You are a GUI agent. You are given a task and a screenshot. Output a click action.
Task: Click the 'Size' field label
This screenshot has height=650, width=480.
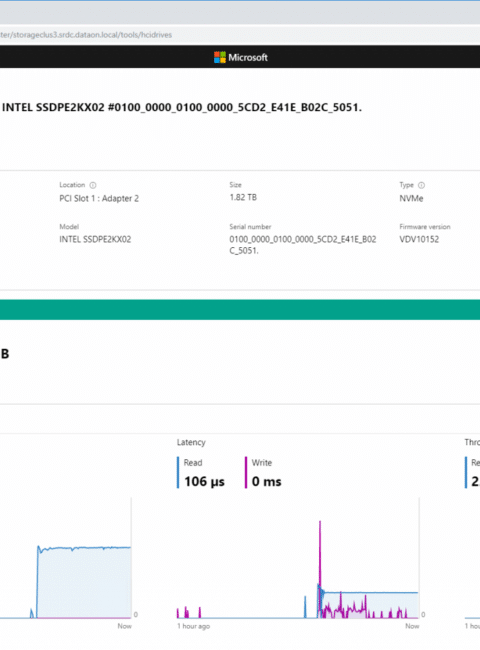(x=235, y=185)
